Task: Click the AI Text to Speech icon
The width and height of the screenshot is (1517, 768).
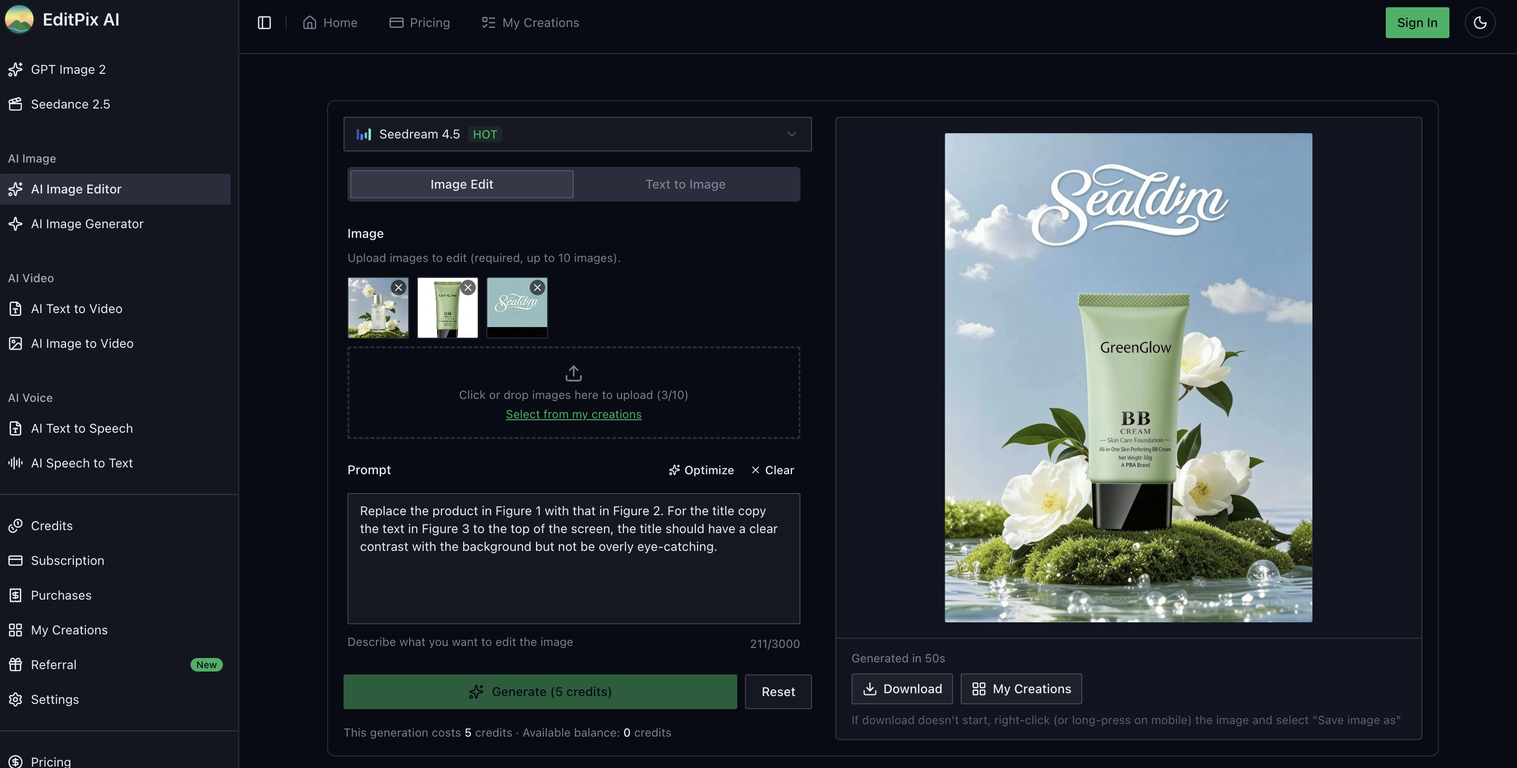Action: click(15, 428)
